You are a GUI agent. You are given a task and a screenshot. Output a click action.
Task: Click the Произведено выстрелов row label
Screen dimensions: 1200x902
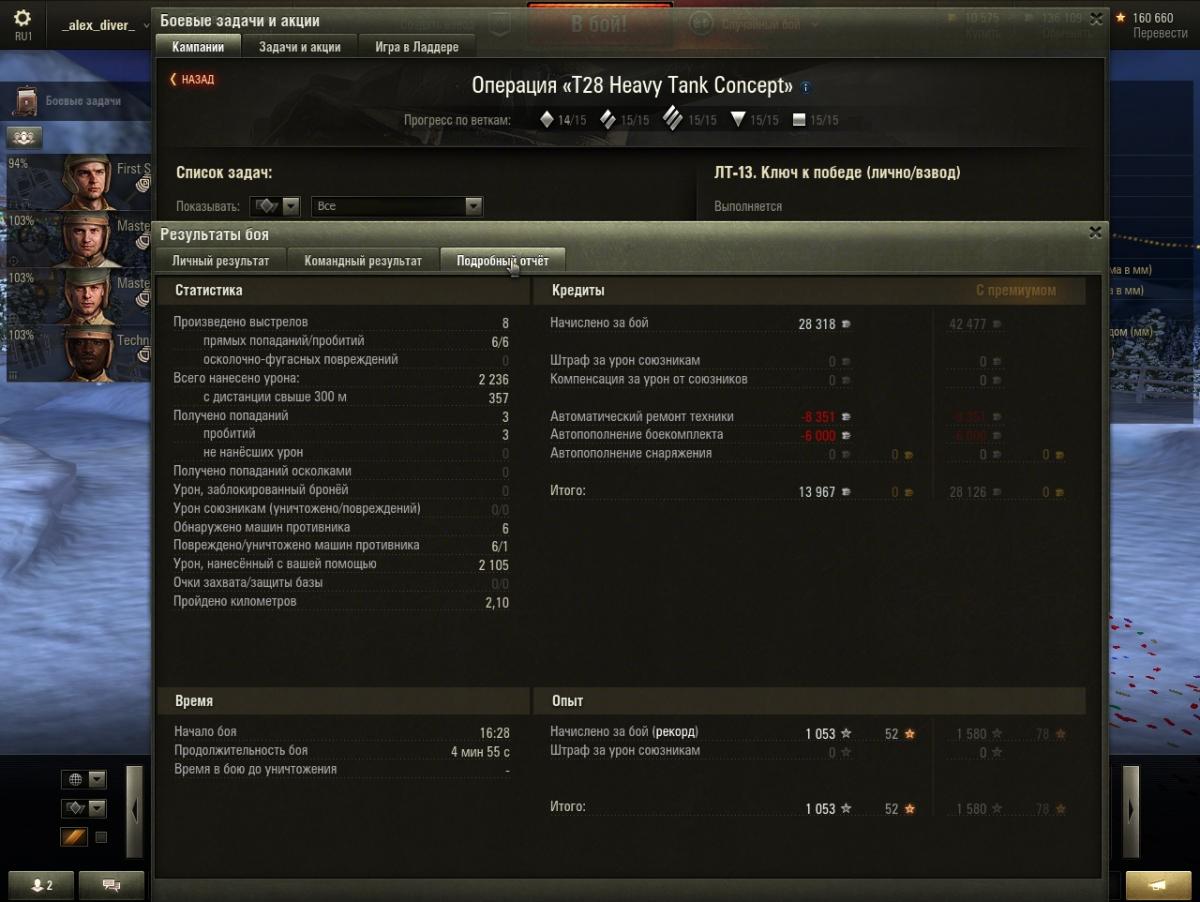(241, 323)
